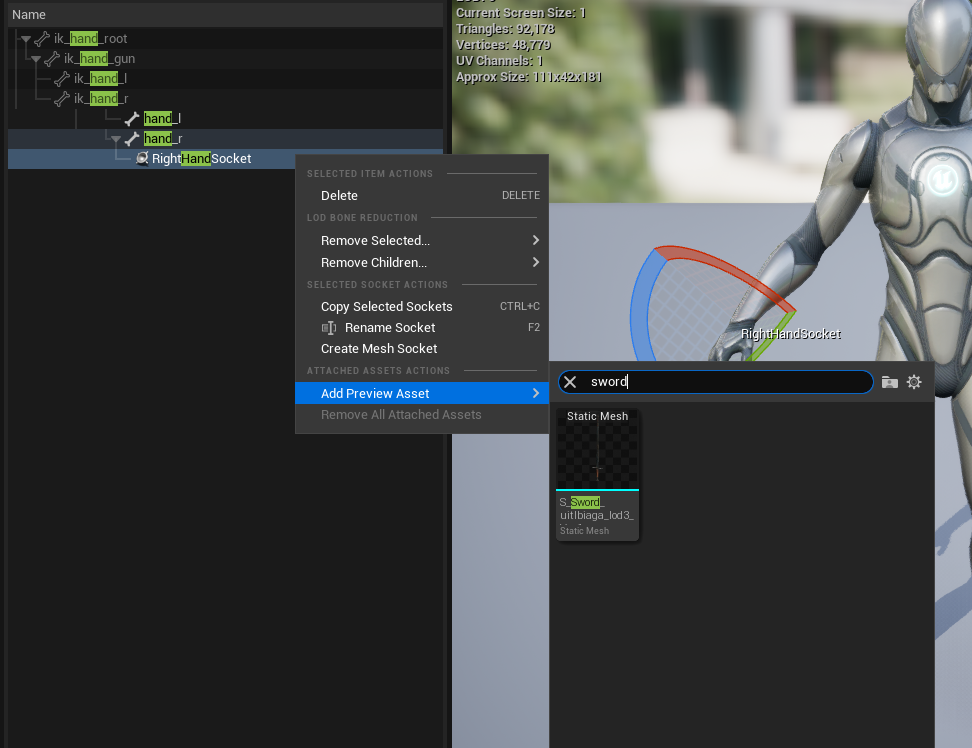Click RightHandSocket label in viewport
The image size is (972, 748).
click(790, 334)
